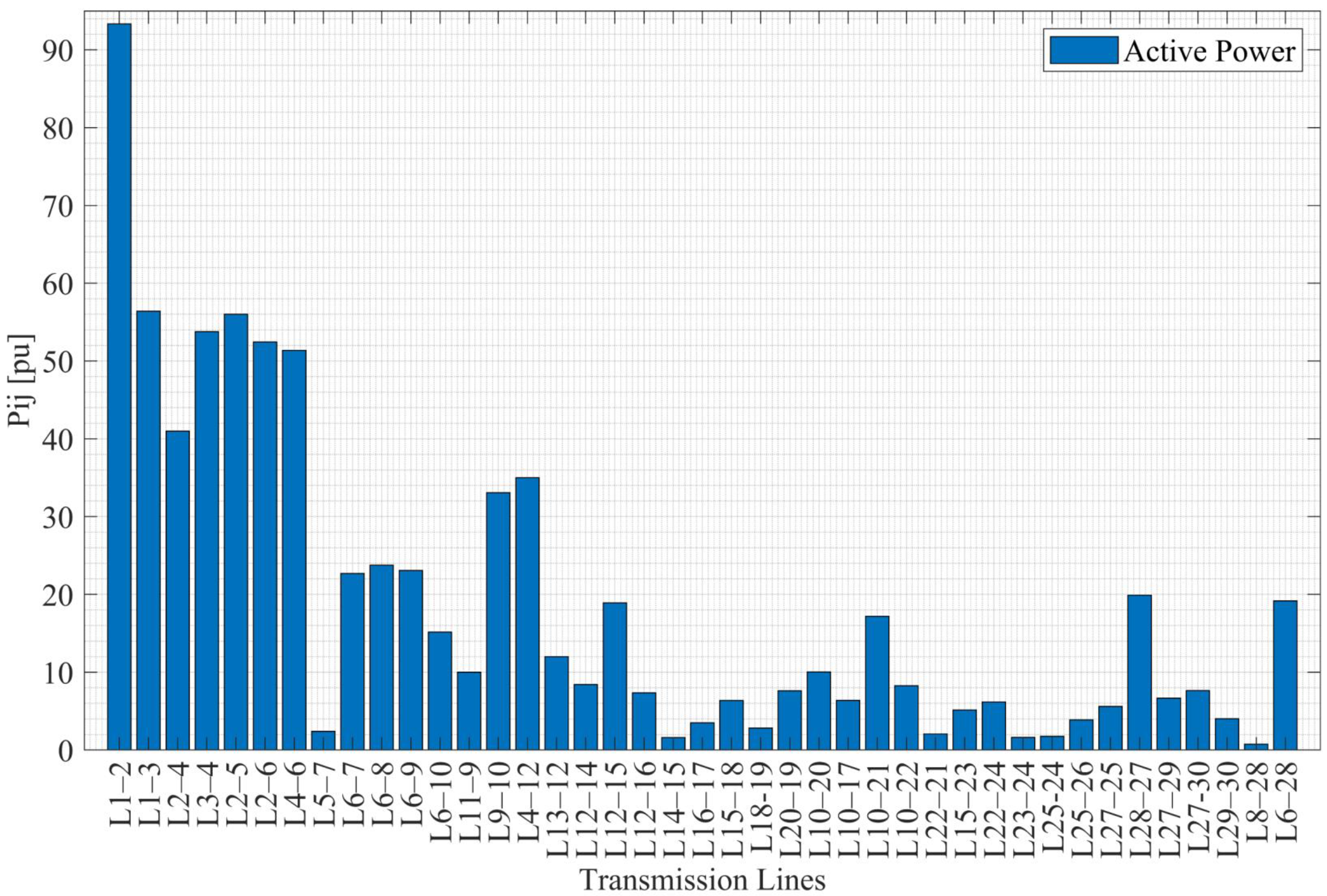Viewport: 1327px width, 896px height.
Task: Click the L2–5 bar
Action: (x=236, y=531)
